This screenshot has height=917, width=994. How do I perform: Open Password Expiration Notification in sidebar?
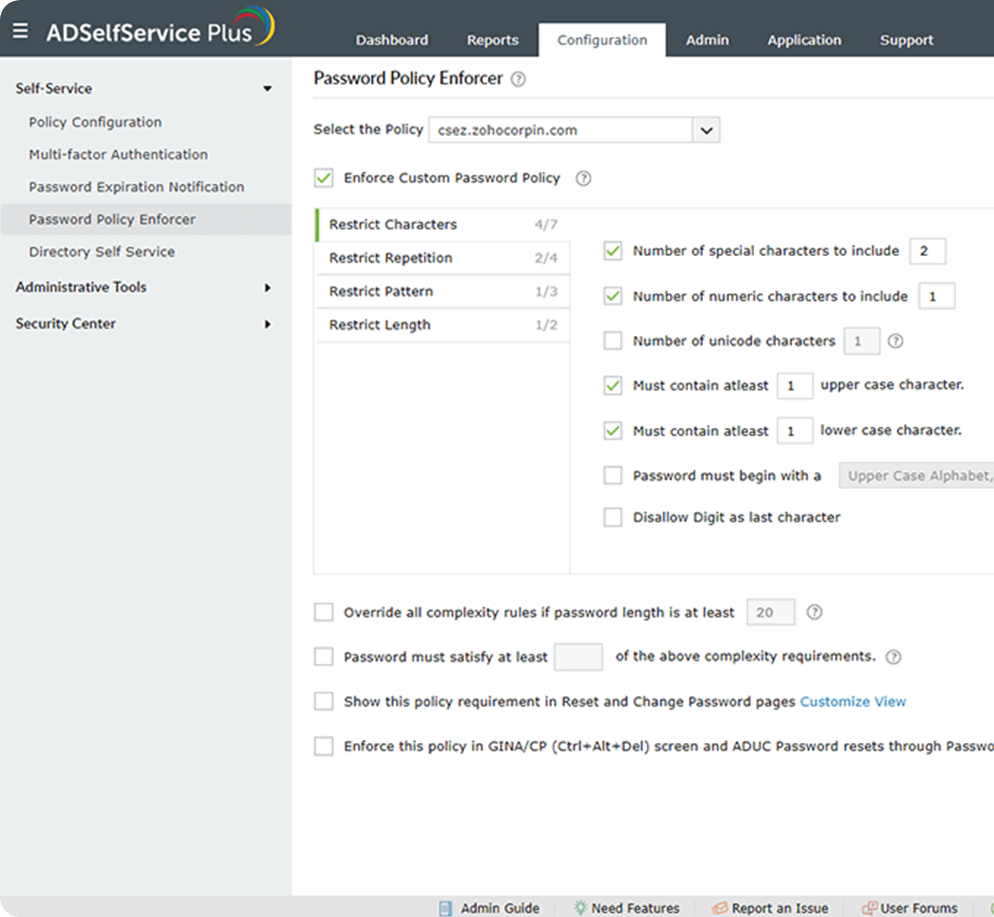(136, 187)
